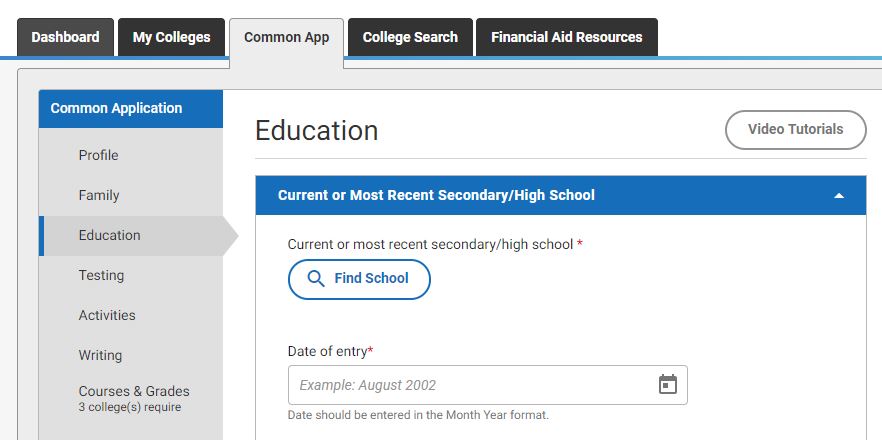Select the Common App tab
Screen dimensions: 882x440
(286, 38)
